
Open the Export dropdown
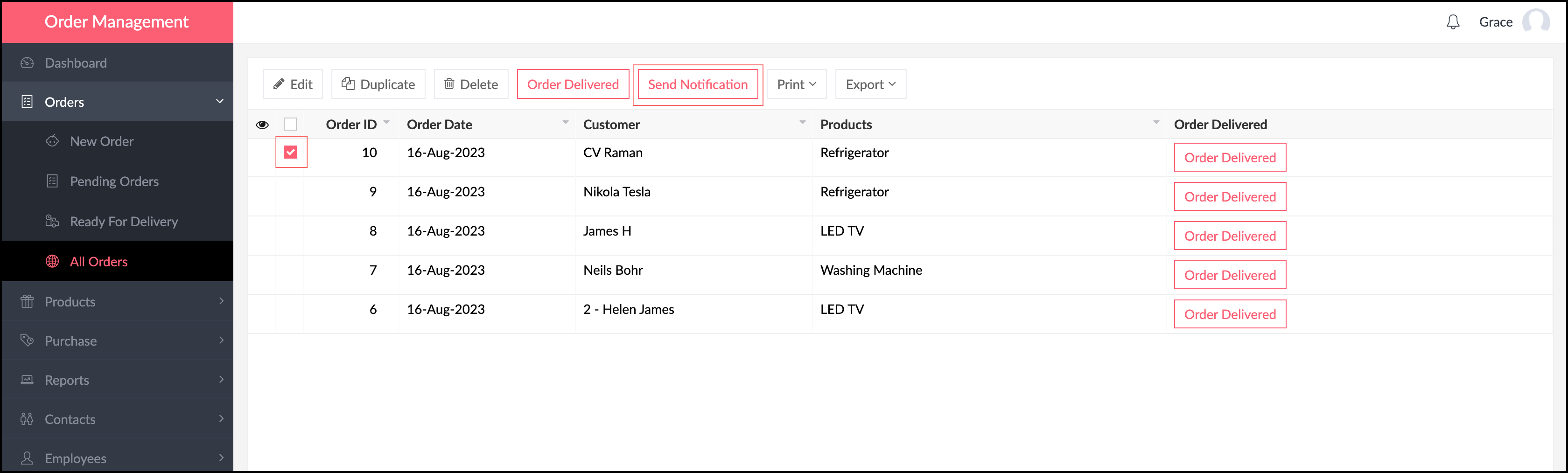tap(870, 84)
